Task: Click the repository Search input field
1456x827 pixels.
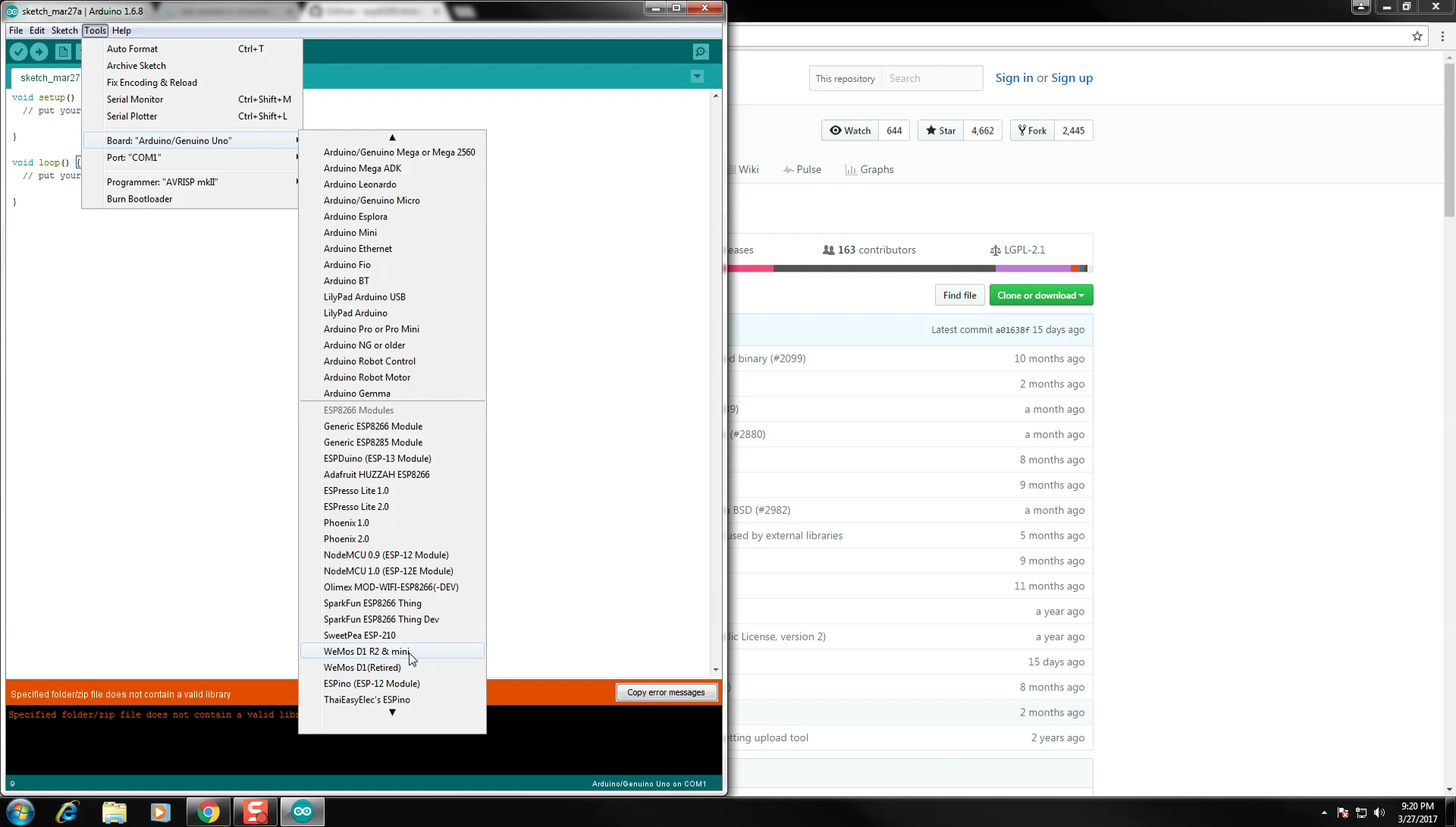Action: coord(931,78)
